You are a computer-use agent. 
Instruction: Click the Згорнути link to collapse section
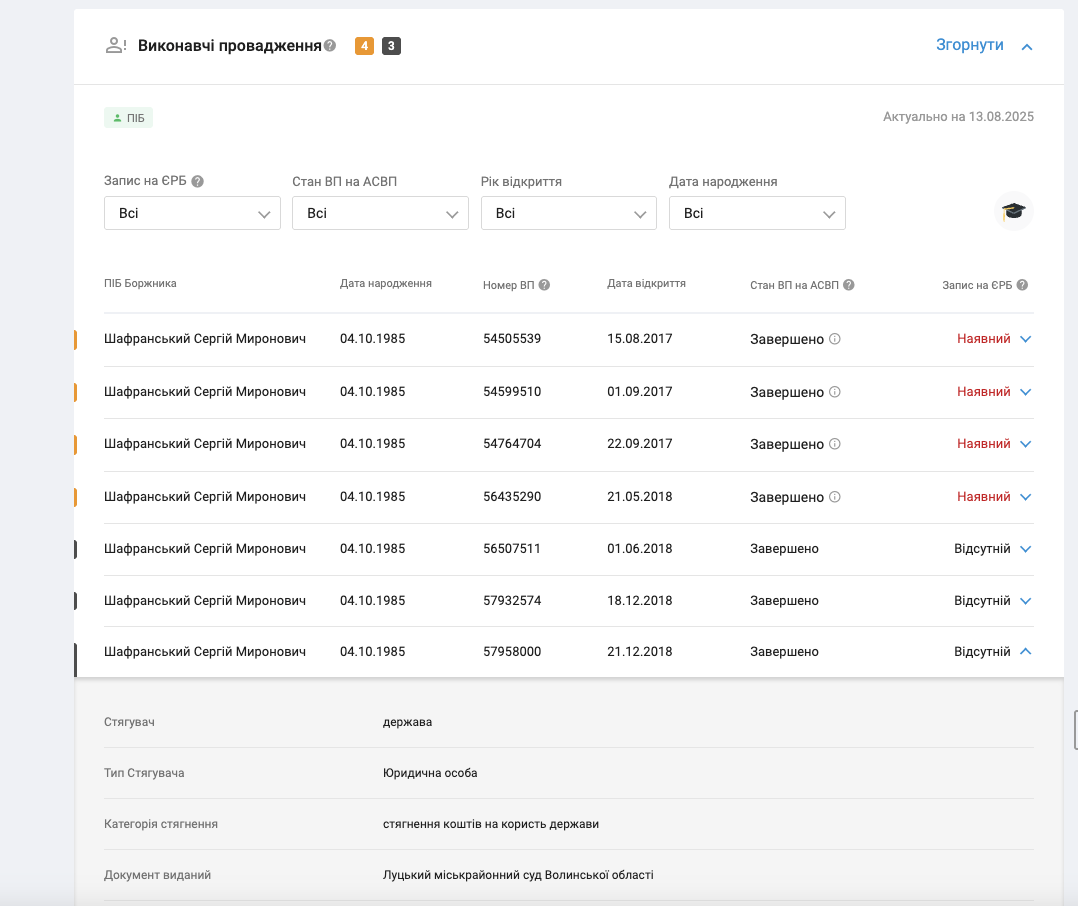point(969,45)
